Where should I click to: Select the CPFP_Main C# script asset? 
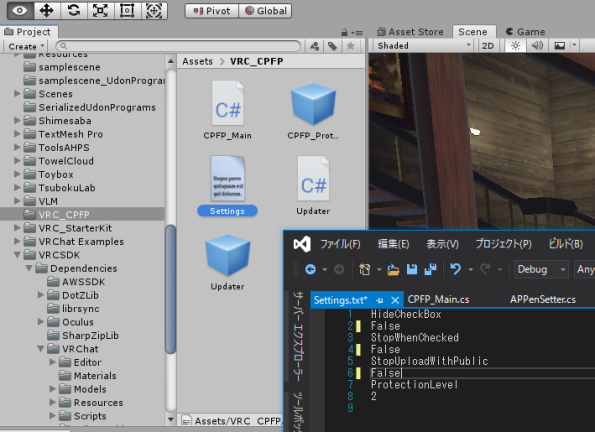228,110
